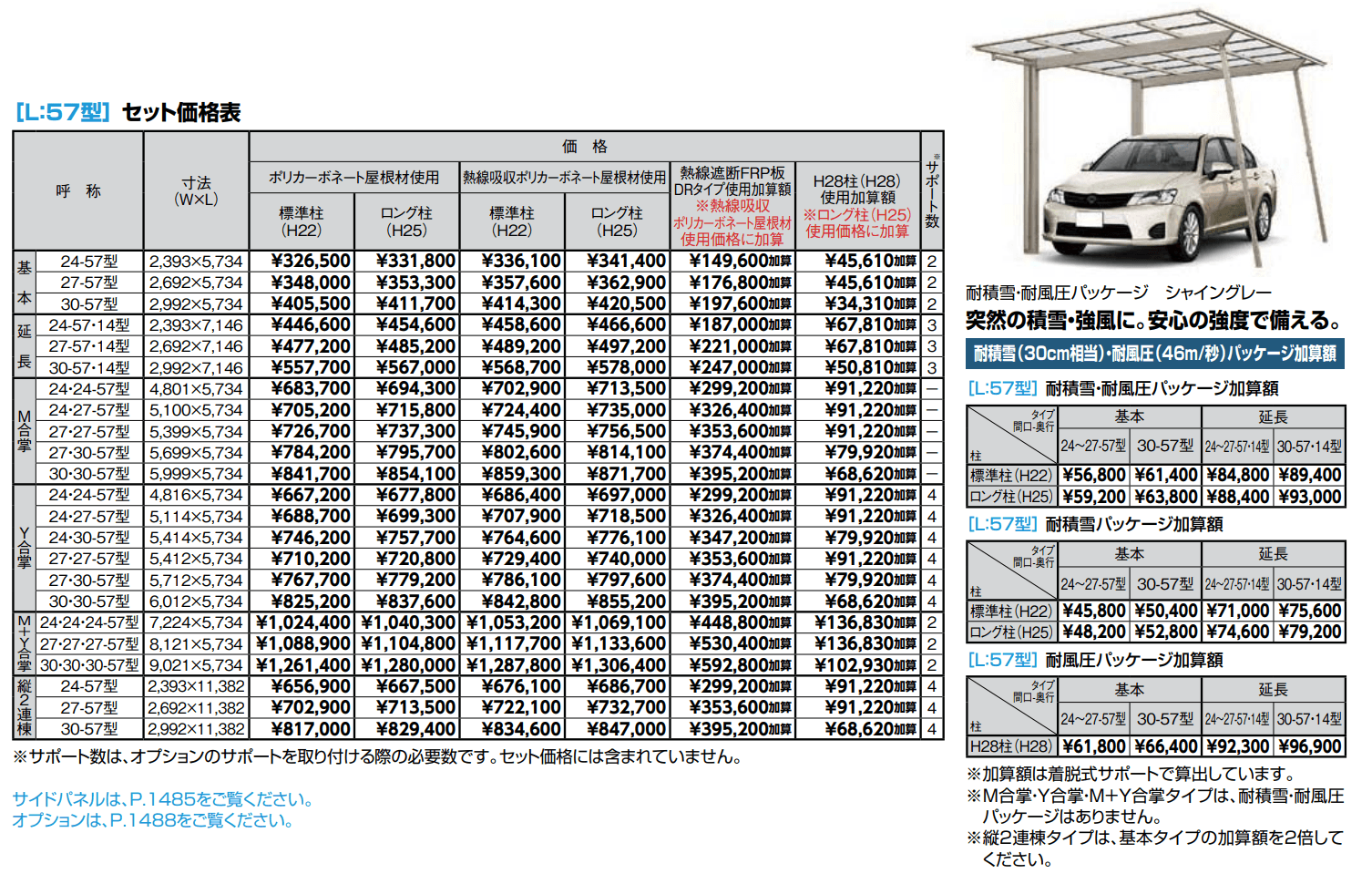Click the price '¥466,600'
The image size is (1372, 884).
[x=627, y=325]
